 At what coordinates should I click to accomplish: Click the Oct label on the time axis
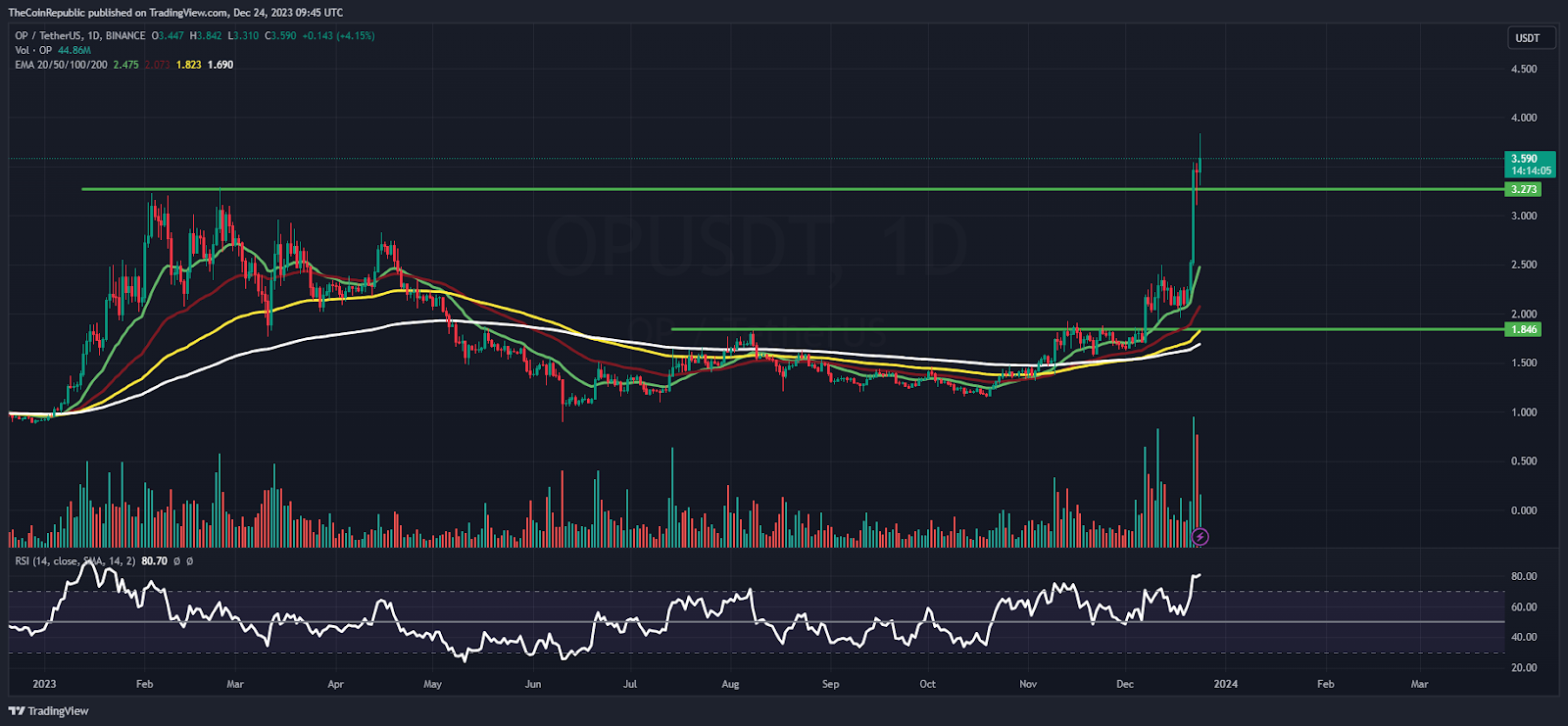tap(928, 684)
